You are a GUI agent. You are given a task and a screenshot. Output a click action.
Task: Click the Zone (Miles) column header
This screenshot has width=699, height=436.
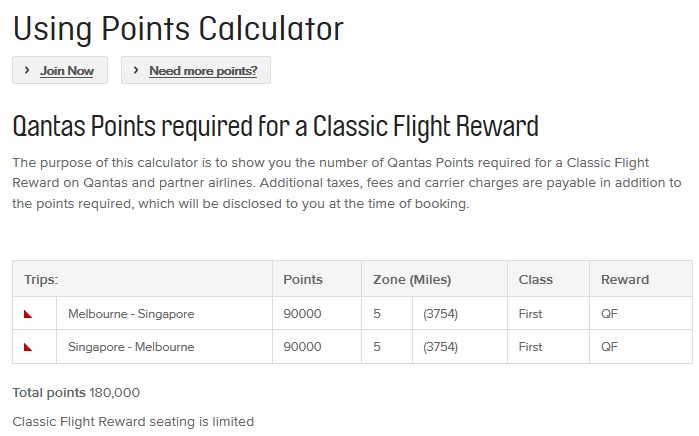(412, 280)
